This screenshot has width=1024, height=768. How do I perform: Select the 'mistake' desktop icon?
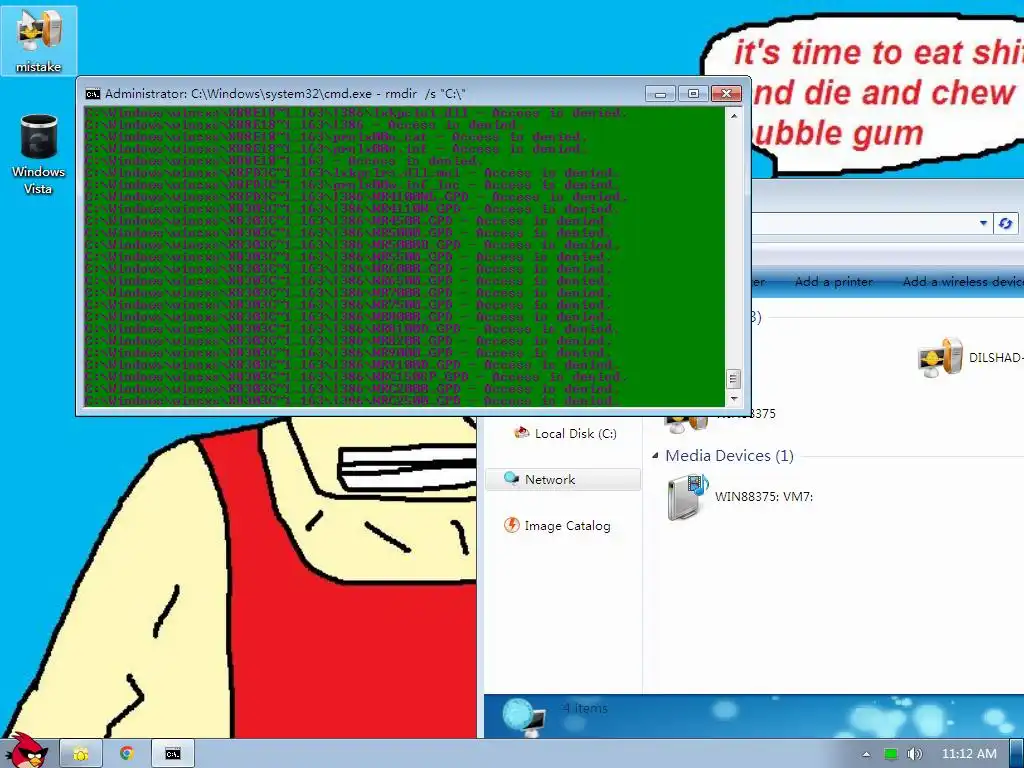tap(39, 40)
